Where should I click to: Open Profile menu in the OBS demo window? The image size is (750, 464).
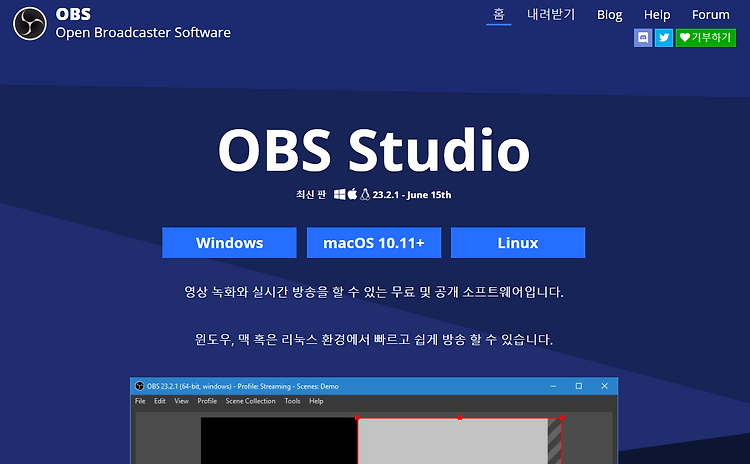(x=207, y=401)
